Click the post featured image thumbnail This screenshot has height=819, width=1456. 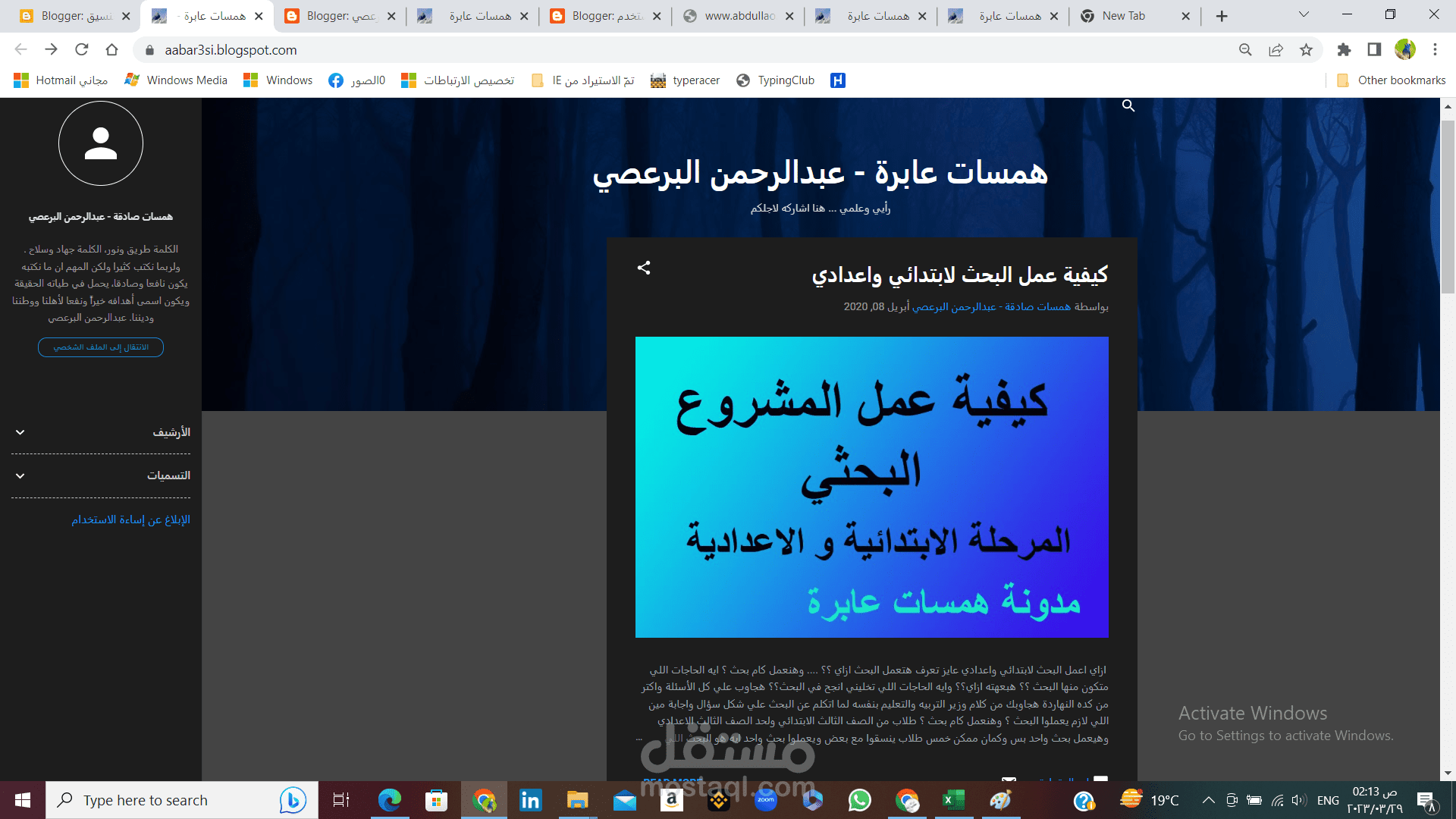pyautogui.click(x=872, y=487)
